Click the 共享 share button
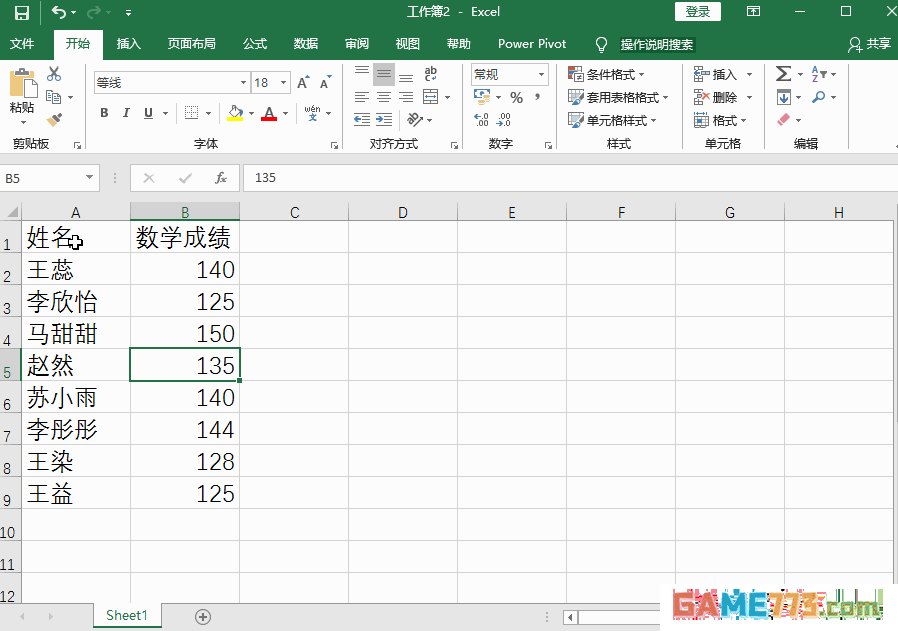The height and width of the screenshot is (631, 898). pos(869,44)
